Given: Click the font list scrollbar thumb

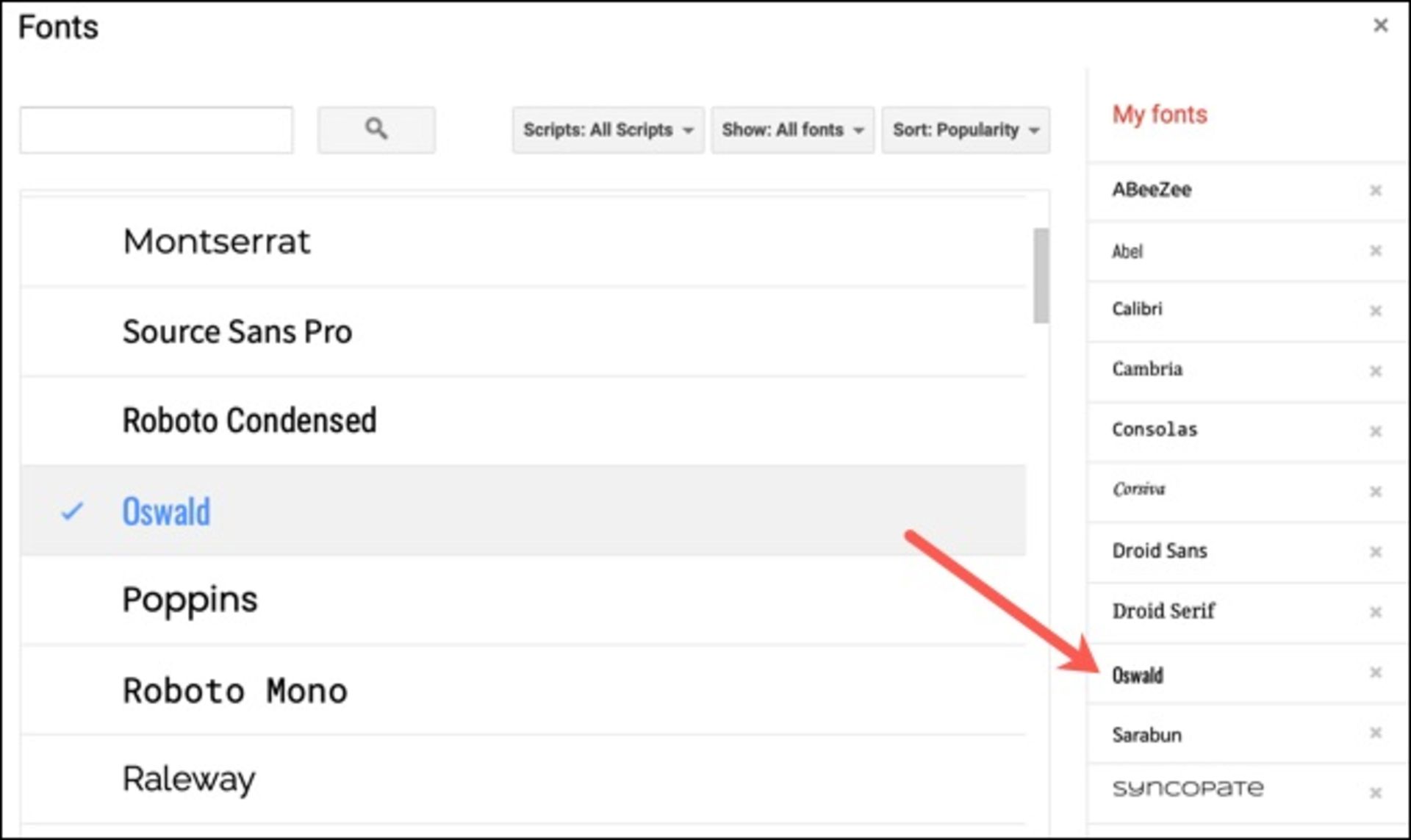Looking at the screenshot, I should point(1041,276).
